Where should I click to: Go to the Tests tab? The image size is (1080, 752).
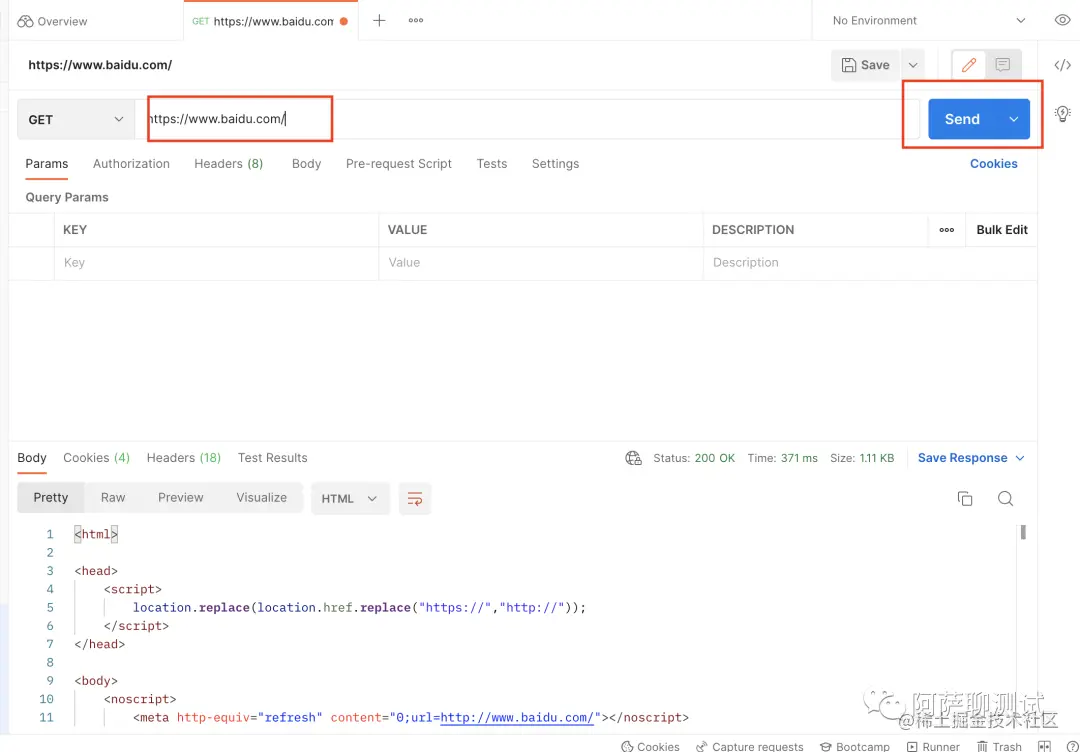(492, 164)
